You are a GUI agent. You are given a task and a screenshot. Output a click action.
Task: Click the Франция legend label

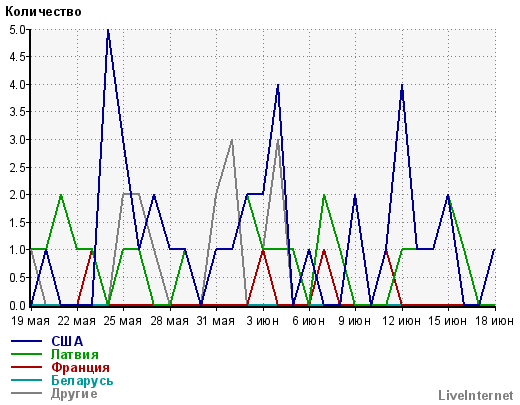click(x=80, y=367)
